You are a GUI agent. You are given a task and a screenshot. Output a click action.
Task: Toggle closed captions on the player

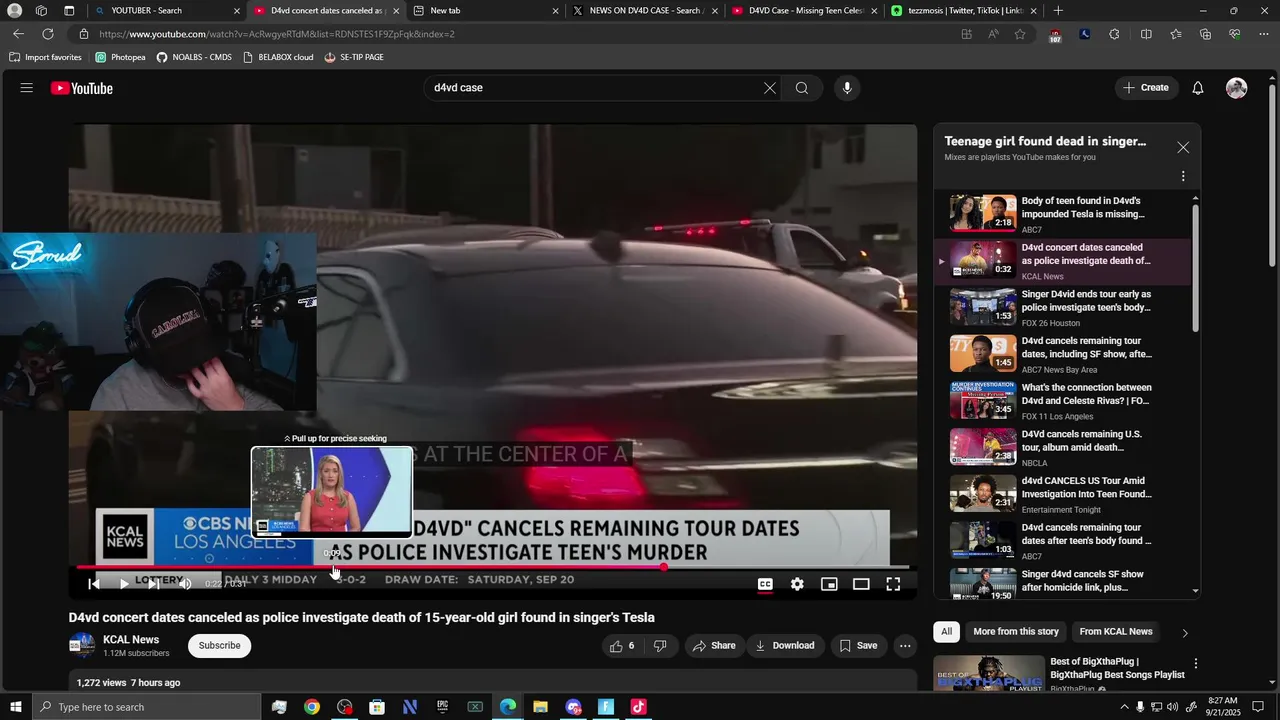[765, 584]
